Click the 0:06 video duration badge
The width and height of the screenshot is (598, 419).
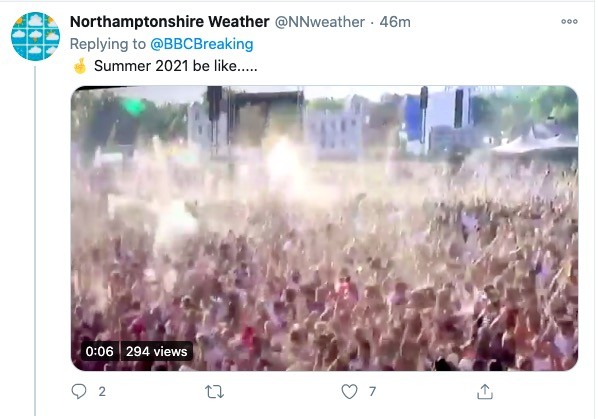(100, 351)
